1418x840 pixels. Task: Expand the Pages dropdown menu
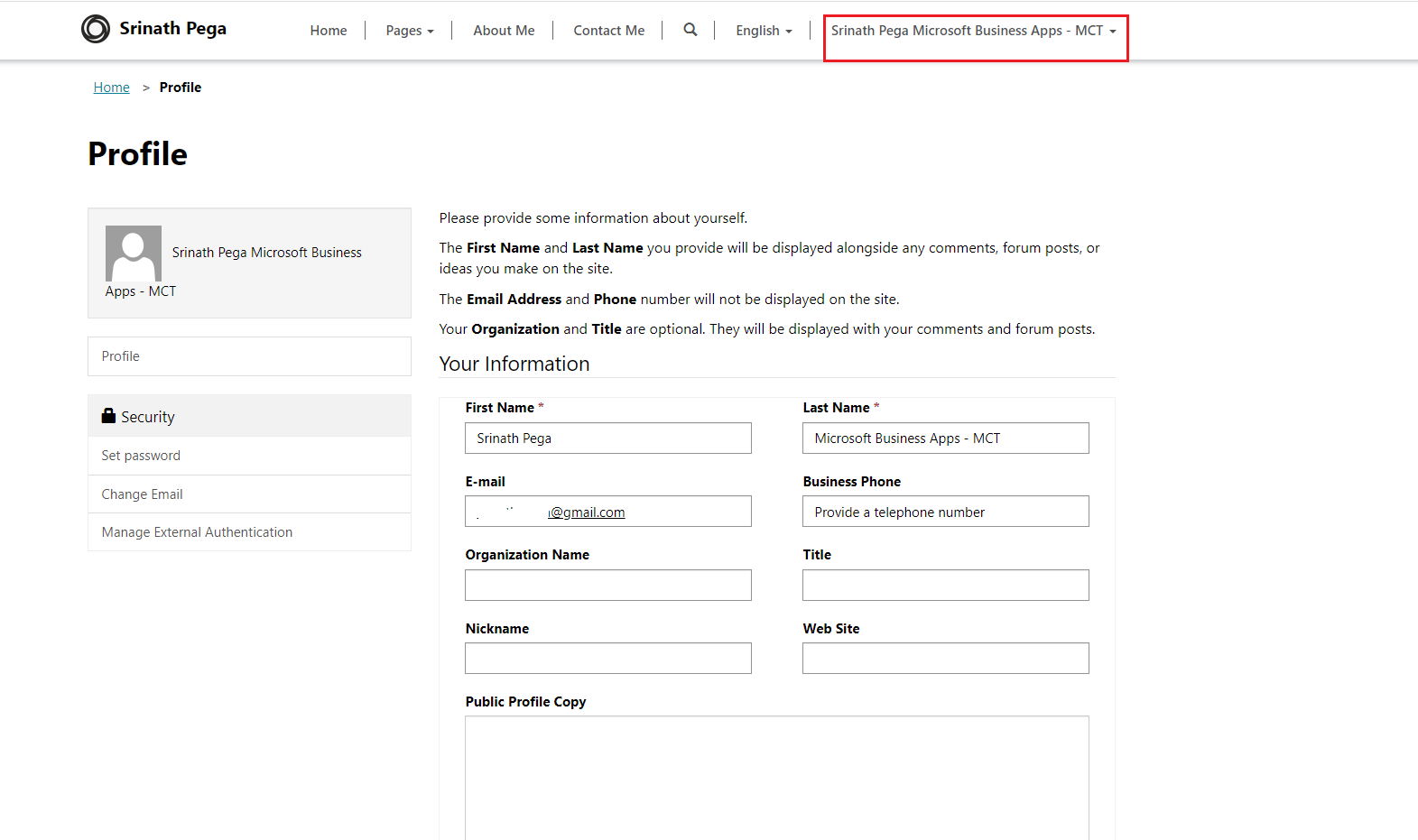click(x=410, y=31)
